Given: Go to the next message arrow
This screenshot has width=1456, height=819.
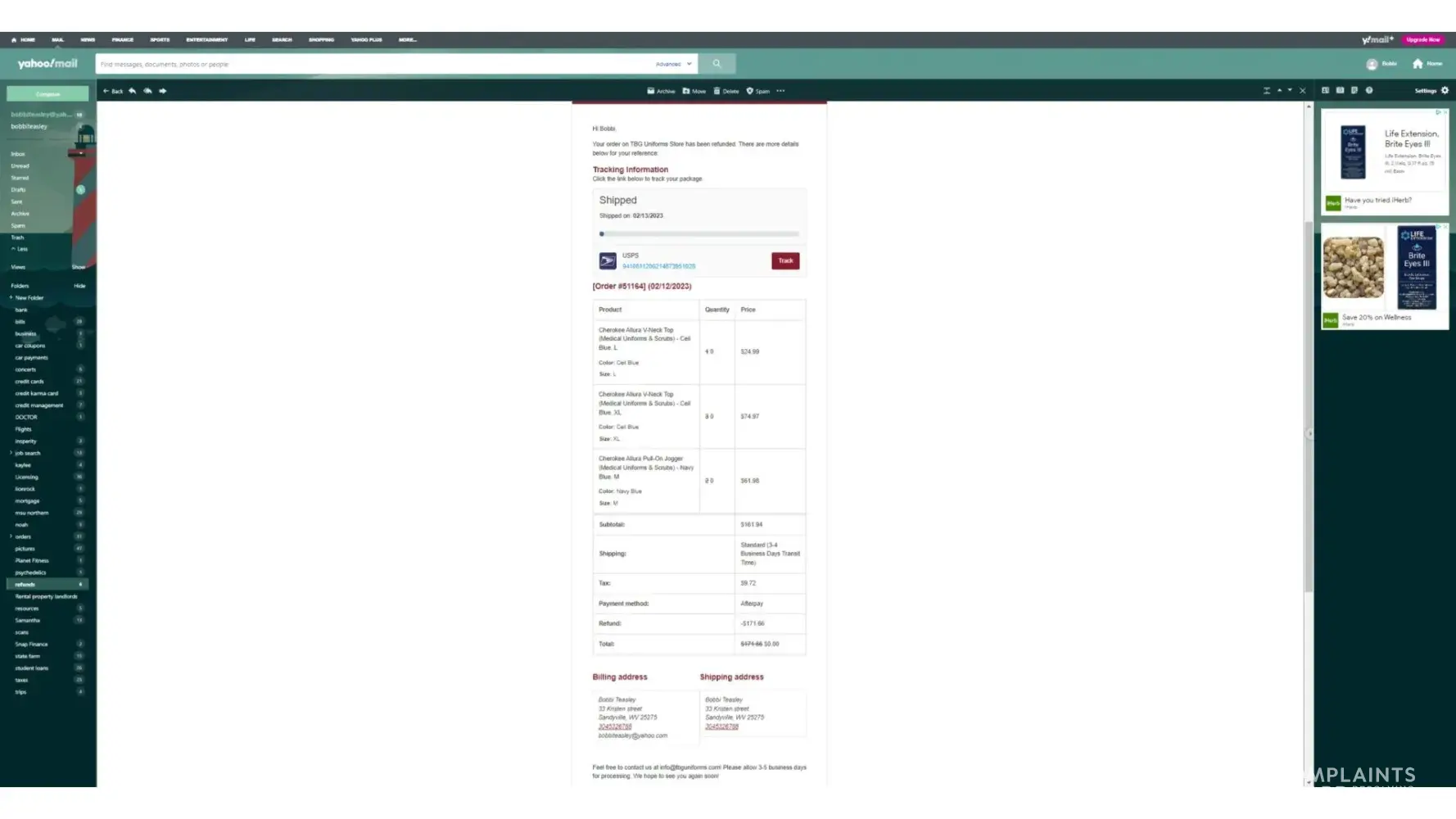Looking at the screenshot, I should tap(1290, 90).
